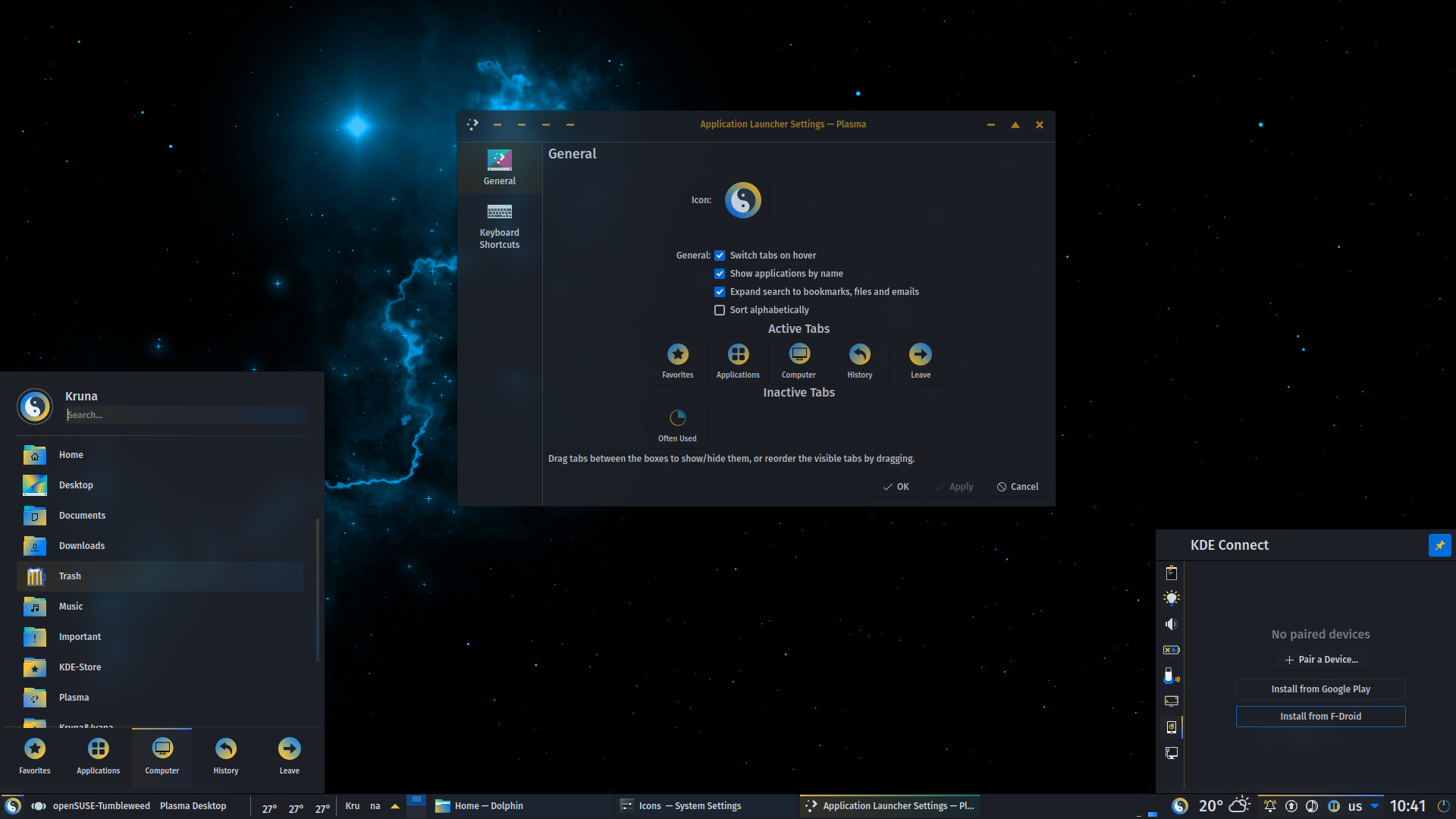Image resolution: width=1456 pixels, height=819 pixels.
Task: Open Home folder in launcher
Action: pyautogui.click(x=160, y=455)
